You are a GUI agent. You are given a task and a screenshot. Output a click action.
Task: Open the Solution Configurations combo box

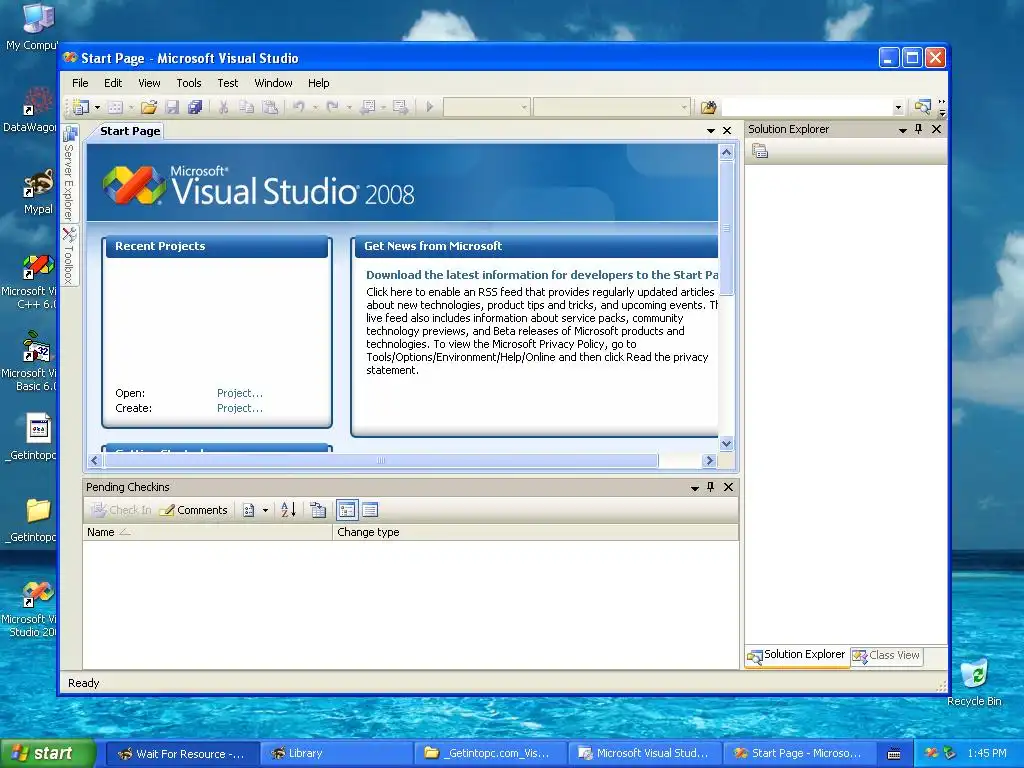click(x=487, y=107)
